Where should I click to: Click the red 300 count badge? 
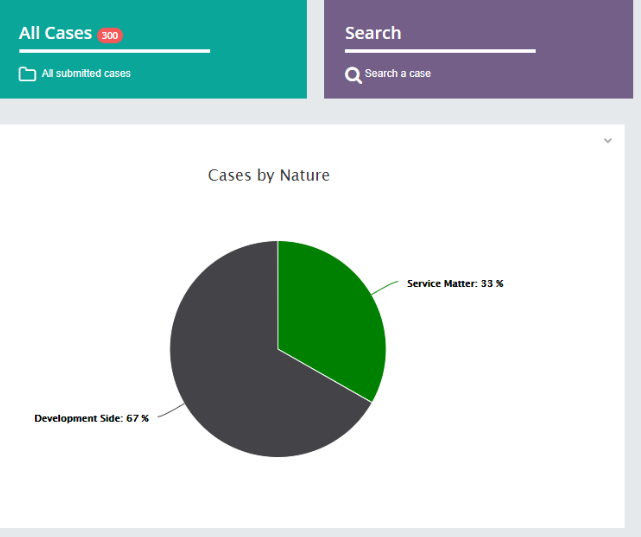pos(110,36)
